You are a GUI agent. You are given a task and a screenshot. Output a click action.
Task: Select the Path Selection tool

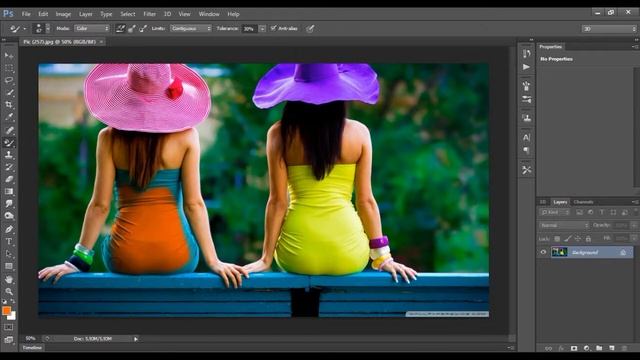click(9, 254)
